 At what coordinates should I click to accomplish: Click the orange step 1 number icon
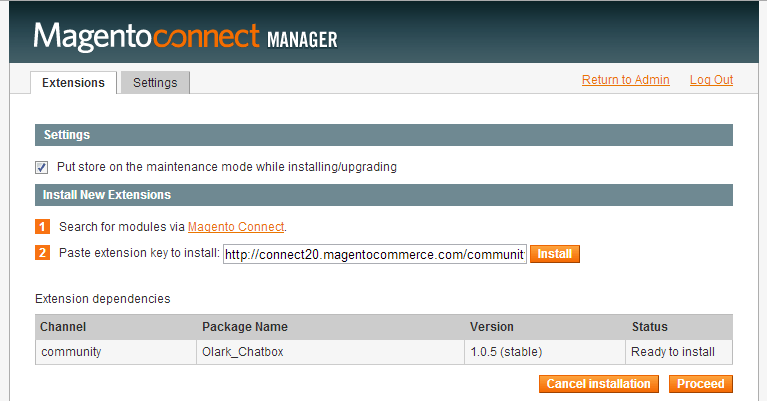(42, 227)
